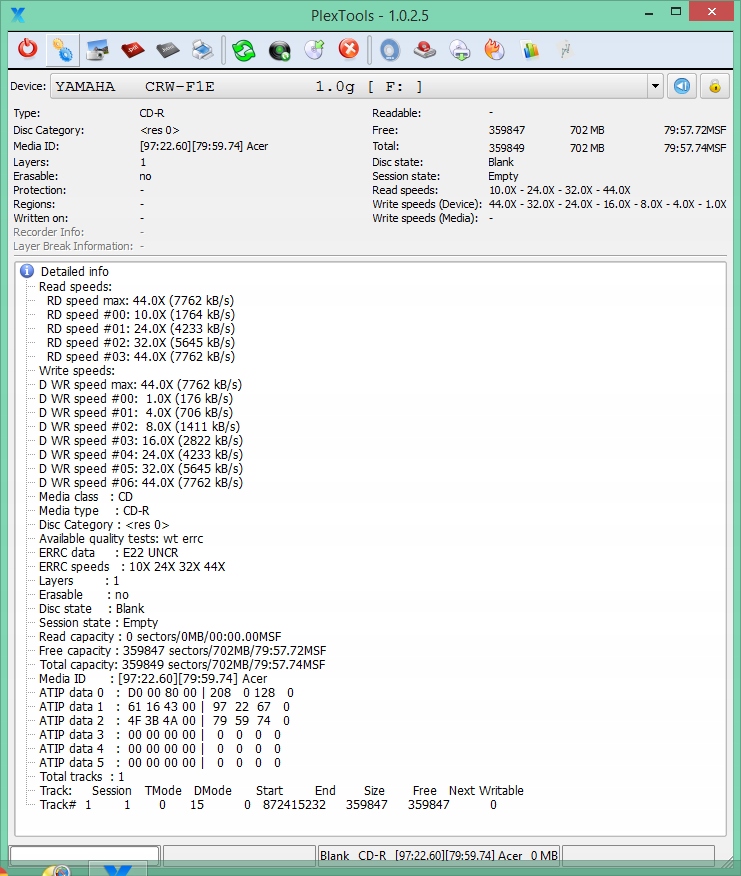Select the 'ATIP data 2' row
This screenshot has height=876, width=741.
[x=165, y=721]
